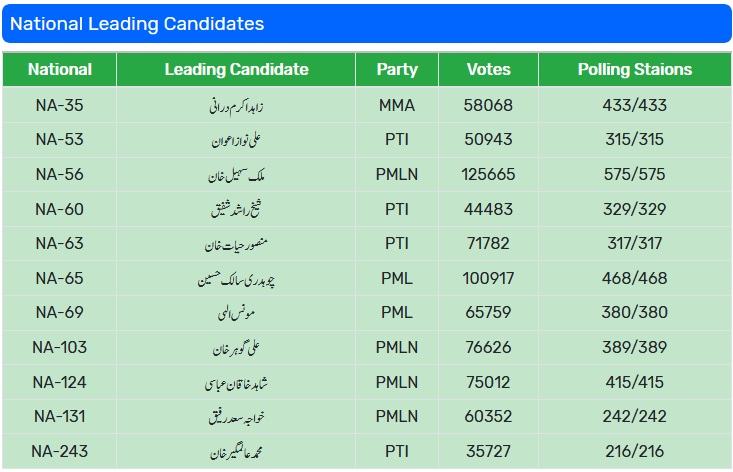Click the Votes column header
The height and width of the screenshot is (472, 733).
pos(489,69)
